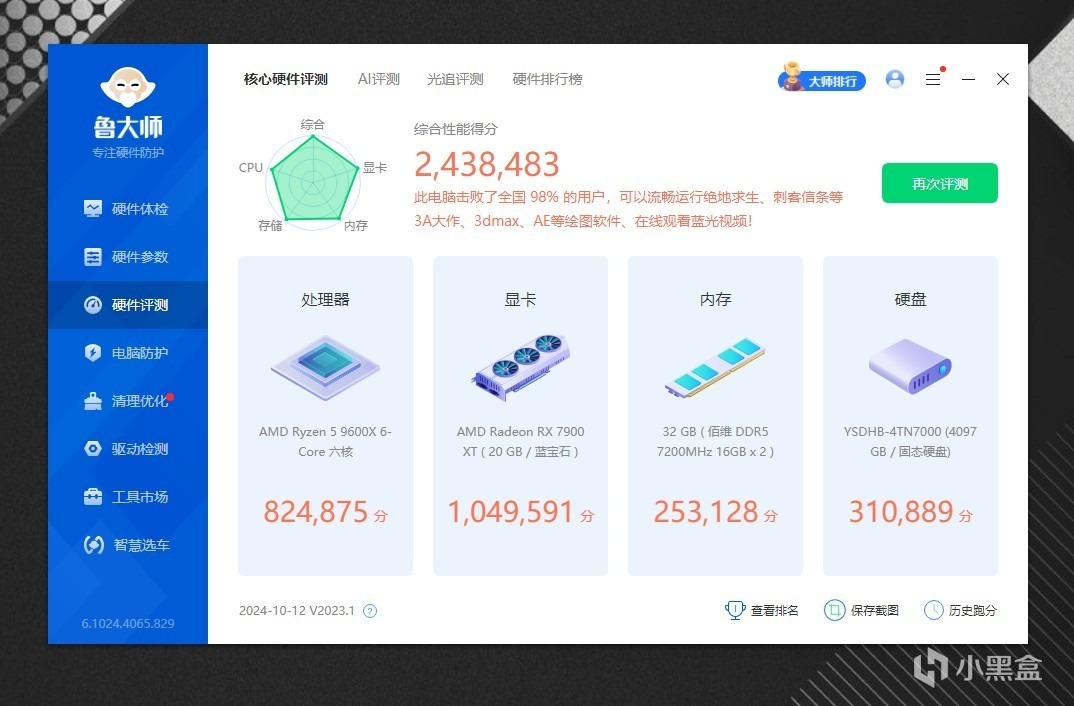Click the 查看排名 trophy icon
Viewport: 1074px width, 706px height.
click(735, 609)
